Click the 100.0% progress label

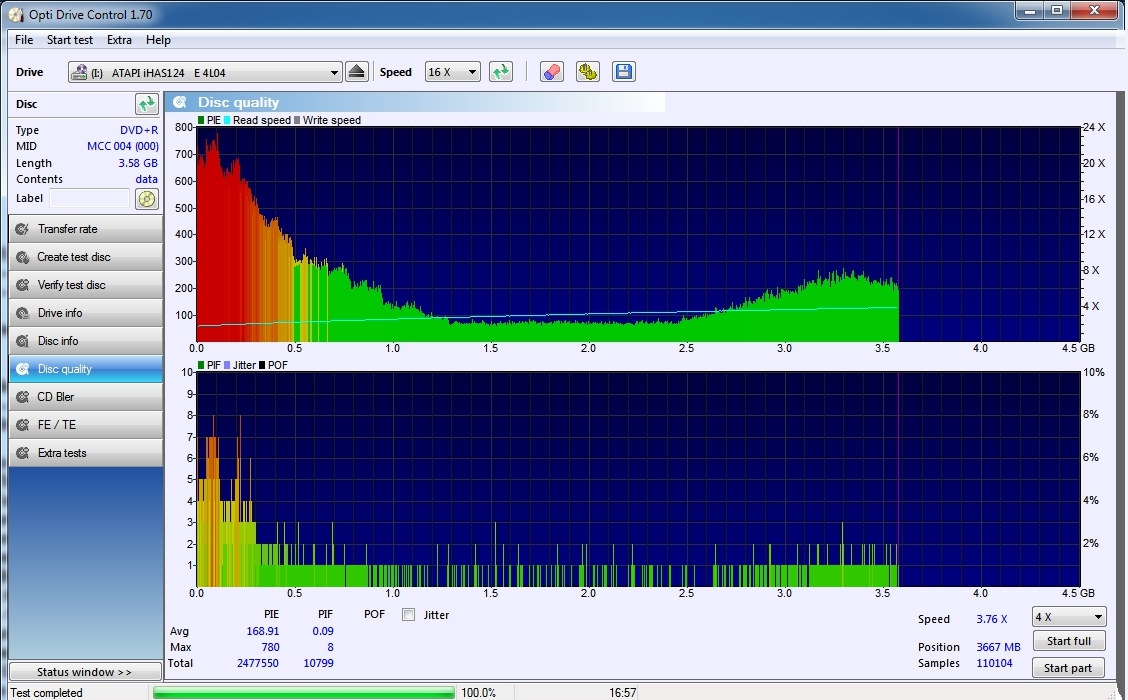pos(478,693)
